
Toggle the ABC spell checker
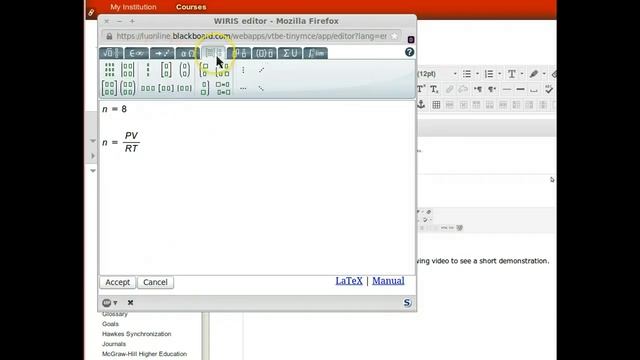tap(549, 89)
